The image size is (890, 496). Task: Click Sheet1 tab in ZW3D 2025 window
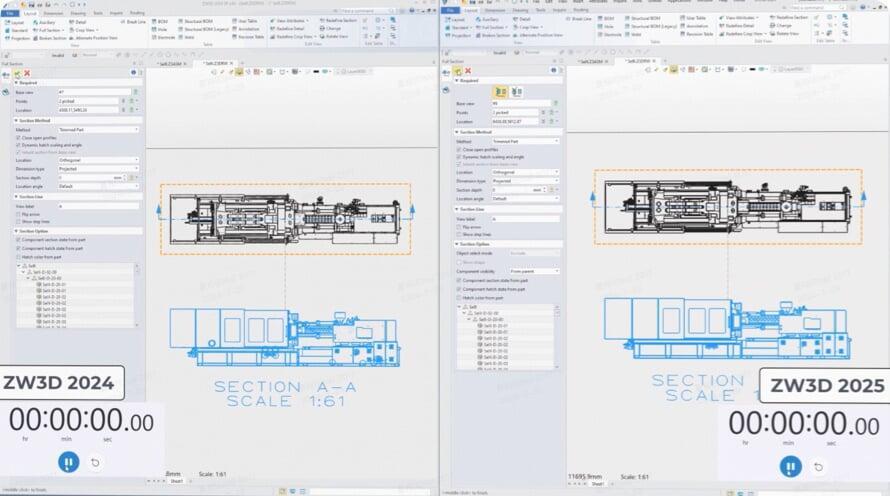[x=597, y=484]
